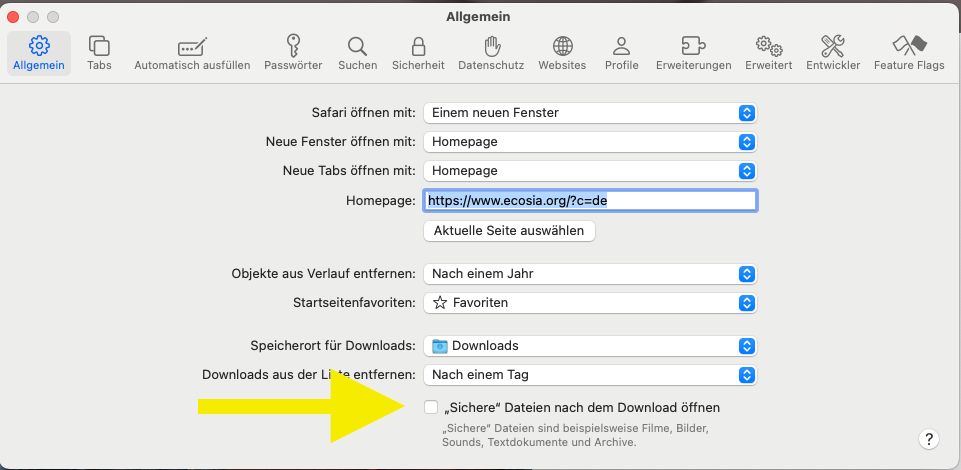Click the Aktuelle Seite auswählen button
The image size is (961, 470).
[510, 231]
